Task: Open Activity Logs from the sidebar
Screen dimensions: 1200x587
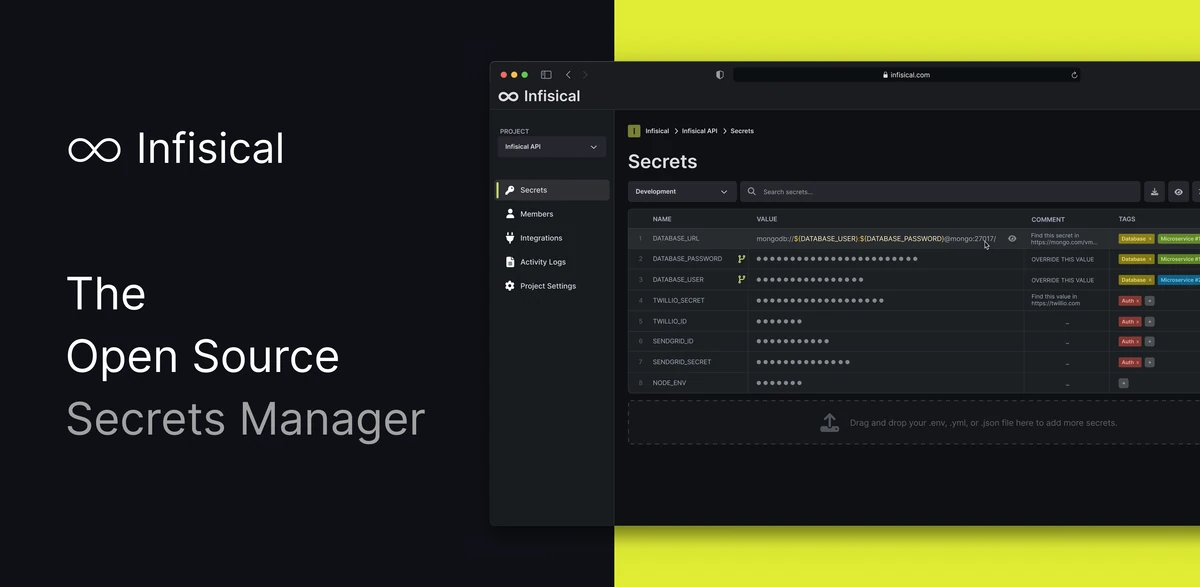Action: tap(542, 262)
